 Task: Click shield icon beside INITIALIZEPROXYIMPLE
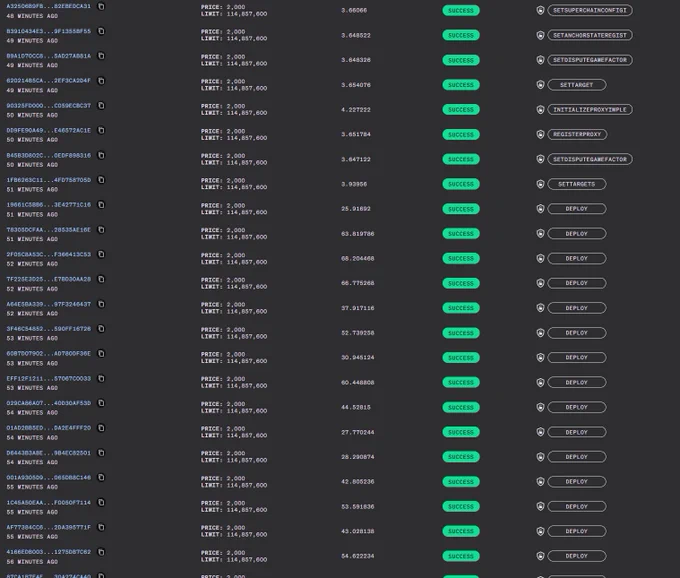(540, 110)
